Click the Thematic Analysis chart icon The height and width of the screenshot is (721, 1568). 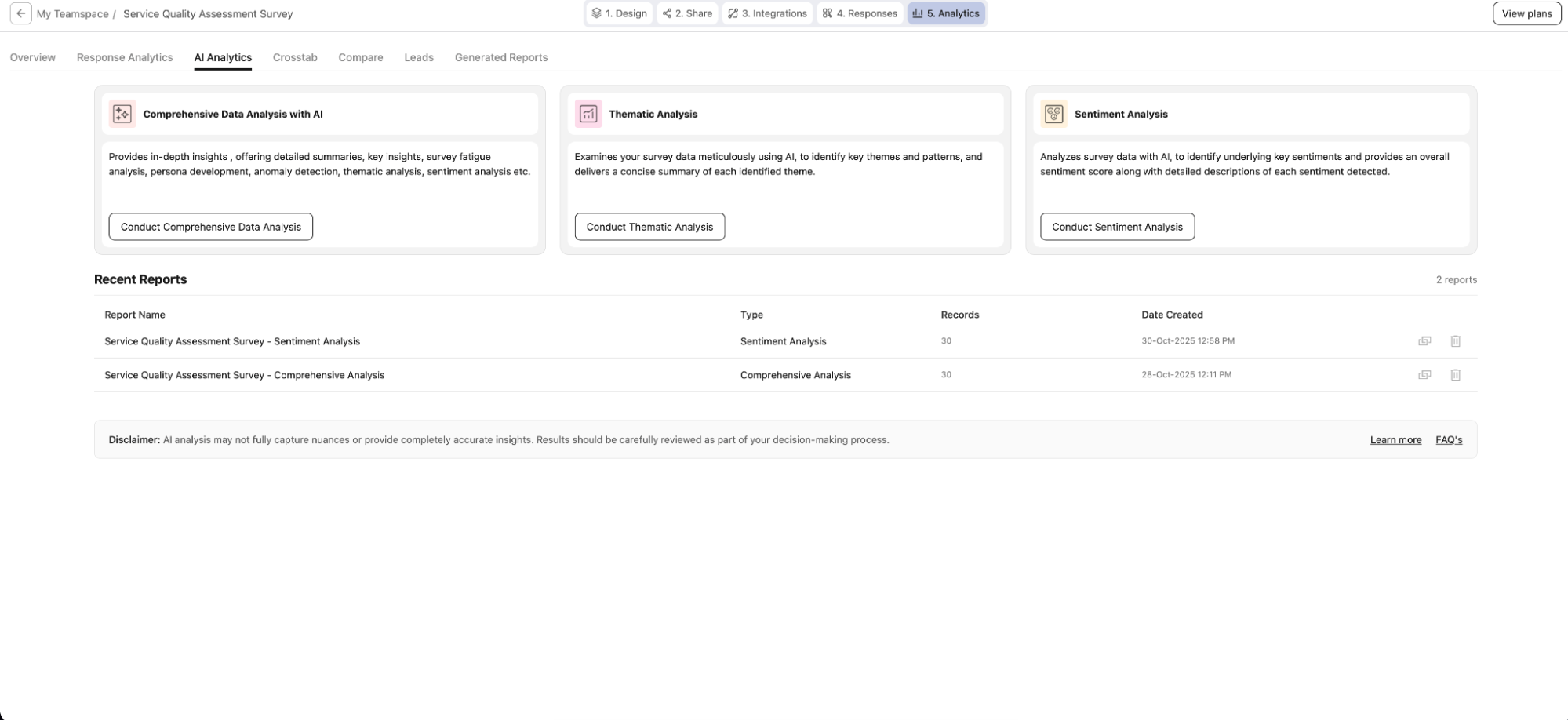click(588, 114)
